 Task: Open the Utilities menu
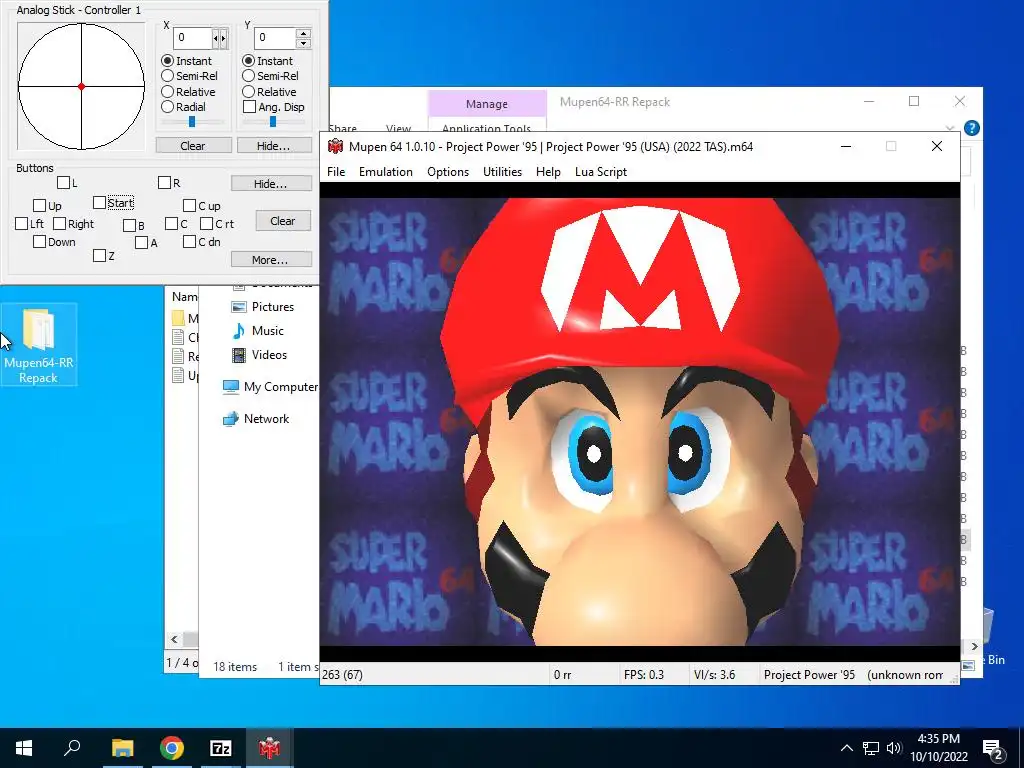(x=502, y=172)
